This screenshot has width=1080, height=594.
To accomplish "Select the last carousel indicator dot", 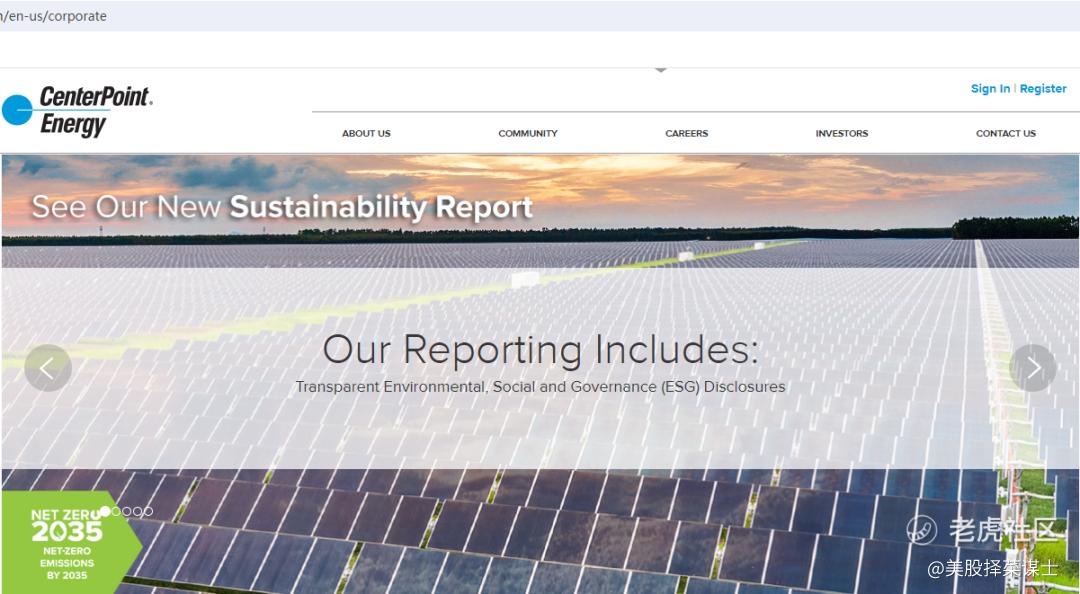I will 149,511.
